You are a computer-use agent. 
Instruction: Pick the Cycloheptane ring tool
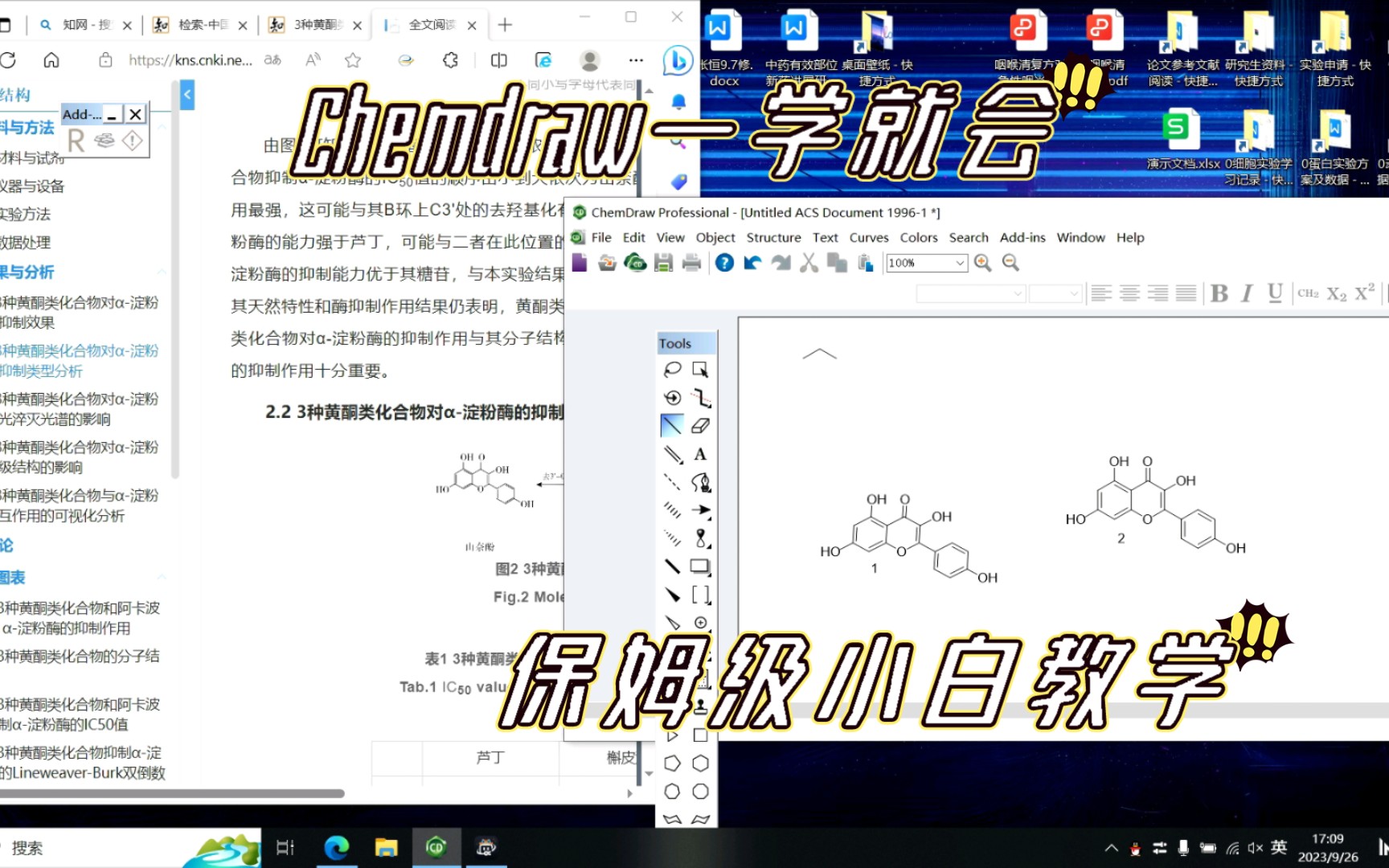[x=672, y=792]
